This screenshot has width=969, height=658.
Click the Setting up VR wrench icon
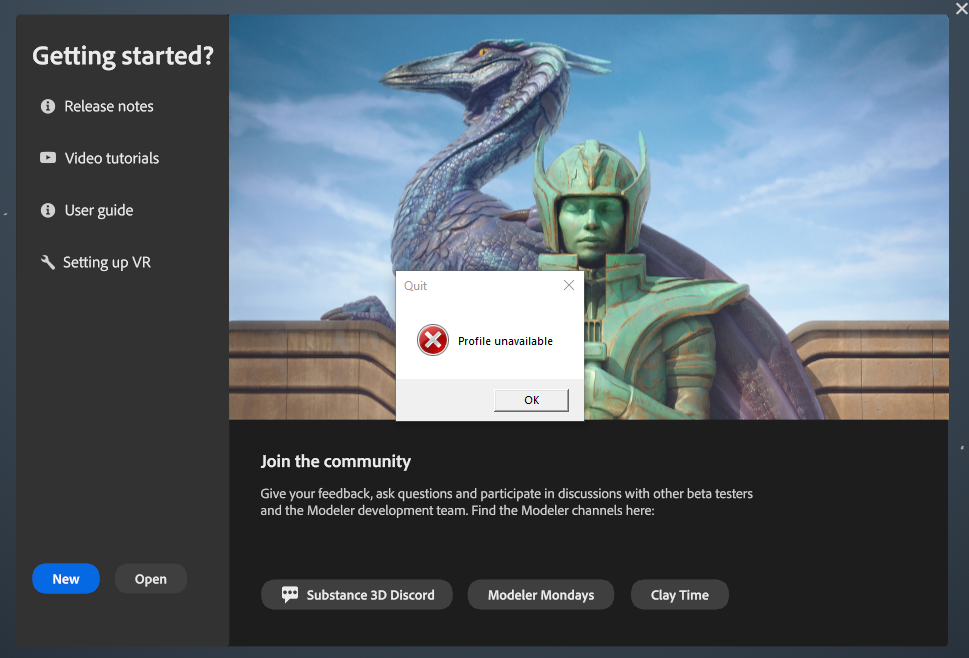(47, 262)
